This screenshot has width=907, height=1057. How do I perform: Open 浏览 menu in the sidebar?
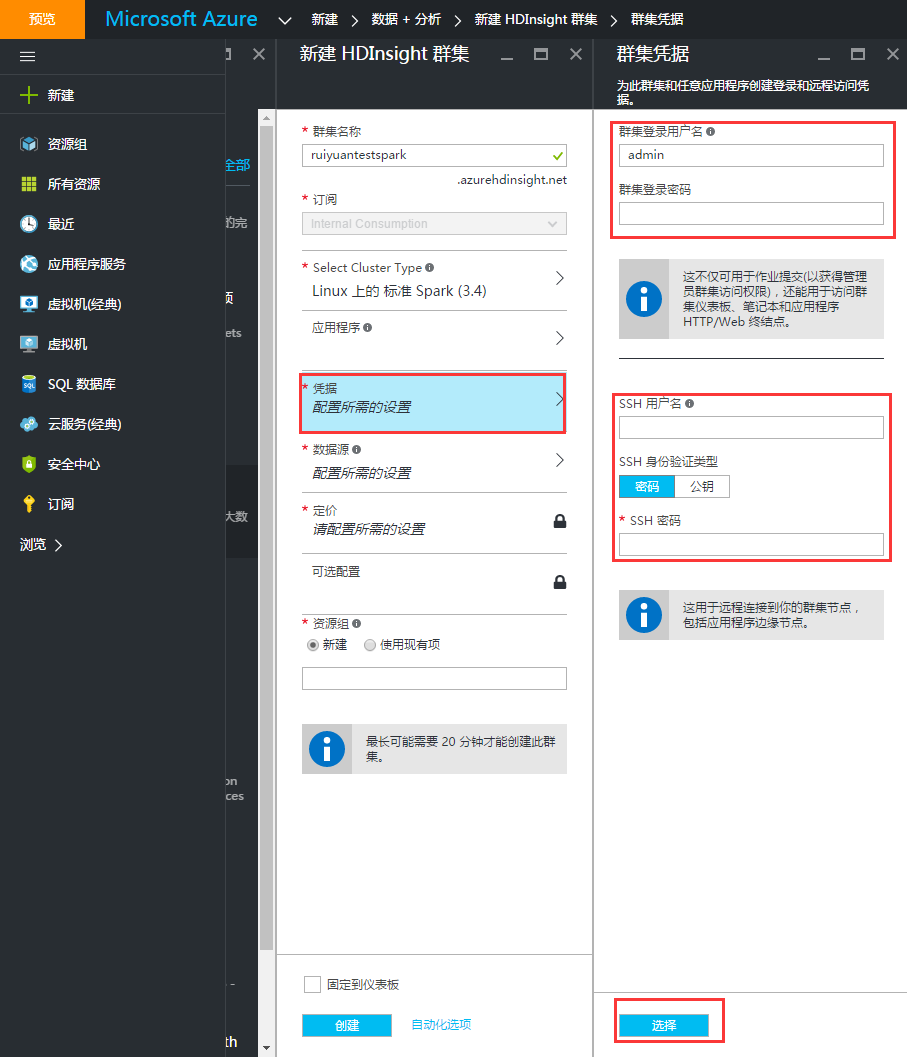41,545
